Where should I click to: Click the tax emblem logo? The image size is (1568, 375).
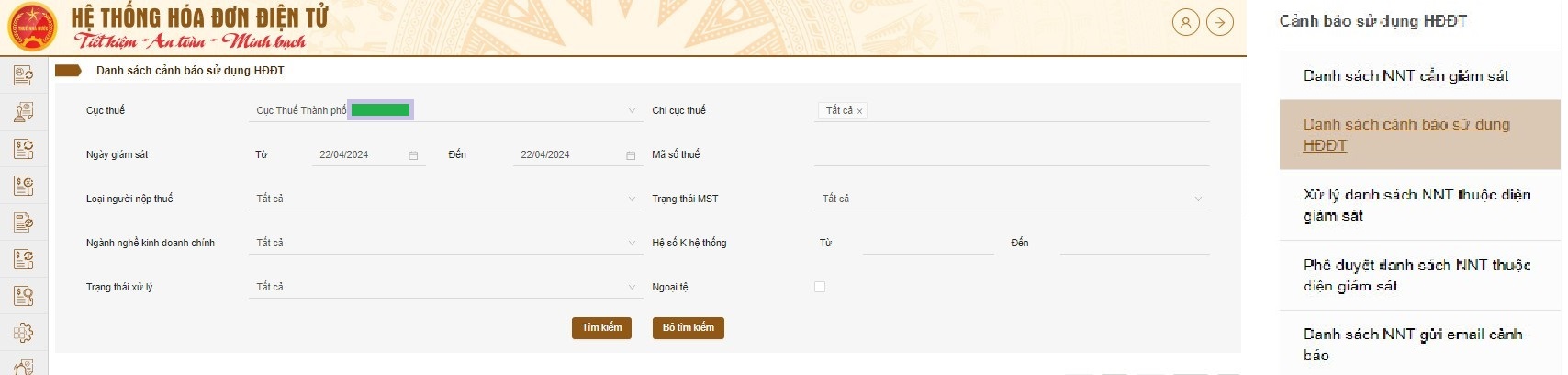click(32, 28)
